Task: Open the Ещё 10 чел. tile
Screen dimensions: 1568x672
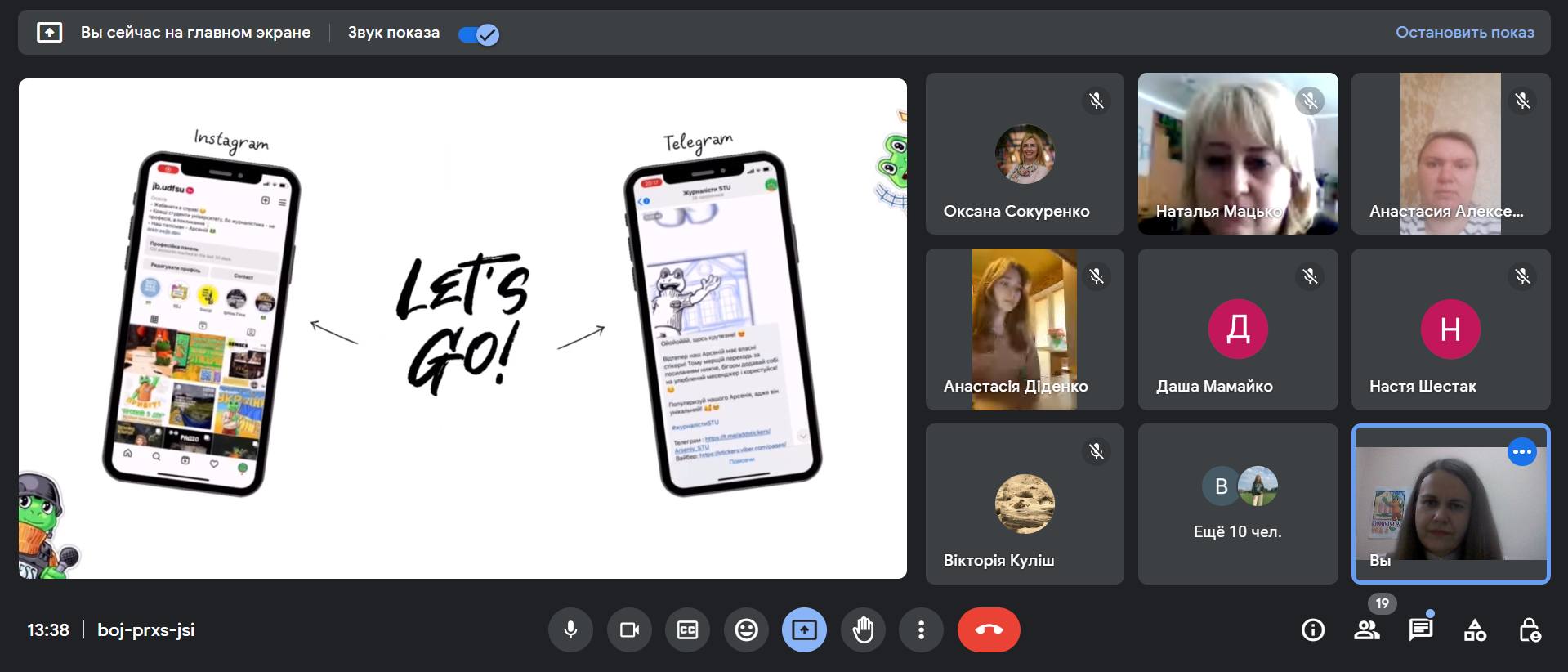Action: 1238,504
